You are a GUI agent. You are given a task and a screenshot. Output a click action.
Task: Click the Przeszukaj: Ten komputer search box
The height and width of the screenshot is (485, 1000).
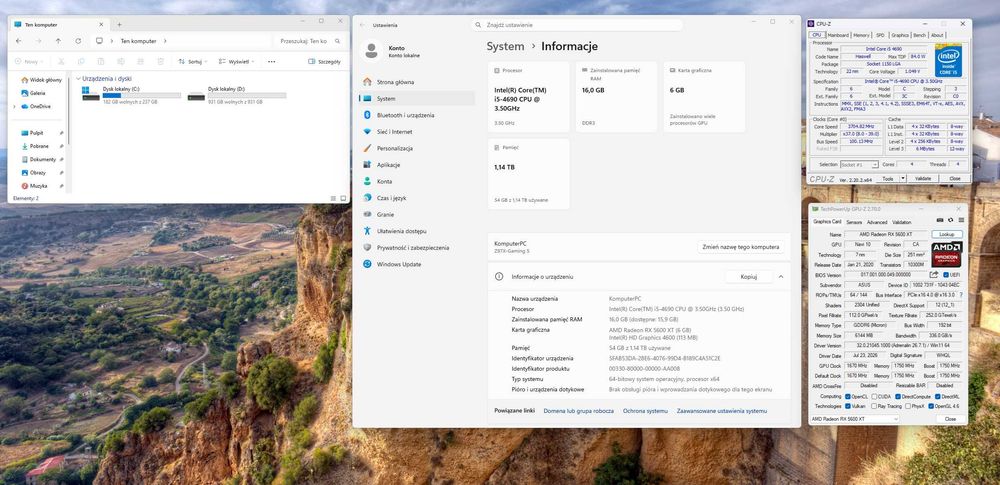click(x=311, y=41)
